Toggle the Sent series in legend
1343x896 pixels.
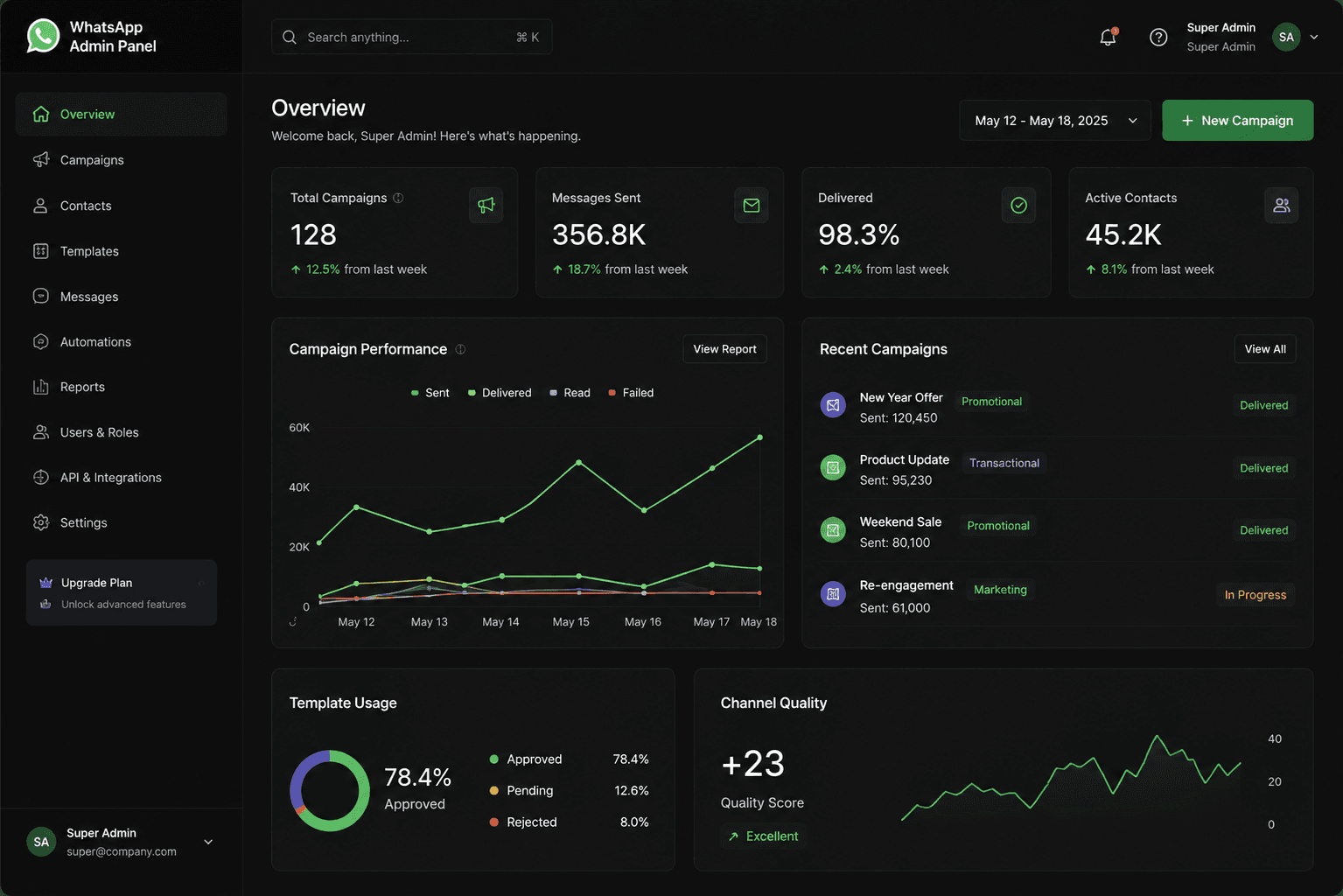pyautogui.click(x=430, y=393)
